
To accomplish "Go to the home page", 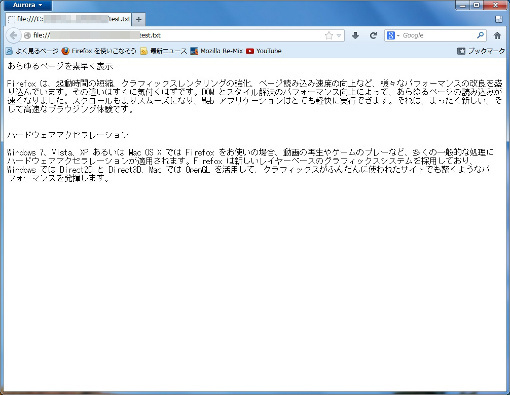I will coord(497,35).
